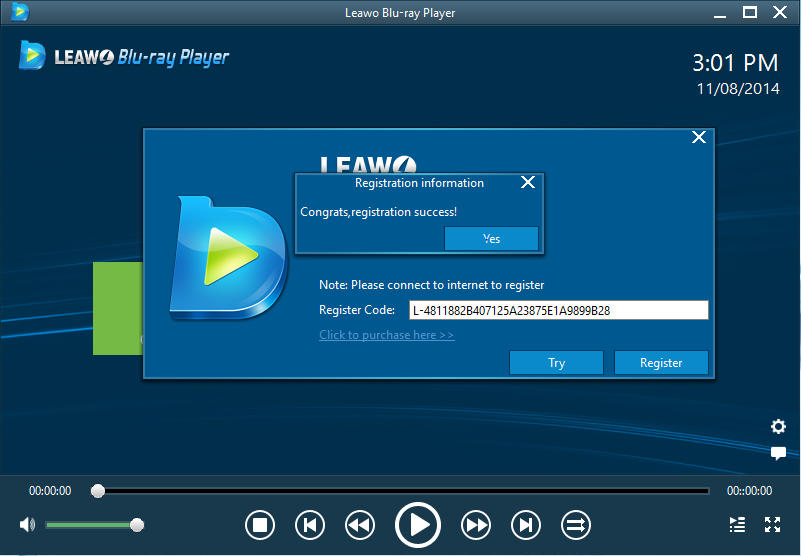Click the Leawo Blu-ray Player header logo
801x556 pixels.
(x=124, y=55)
